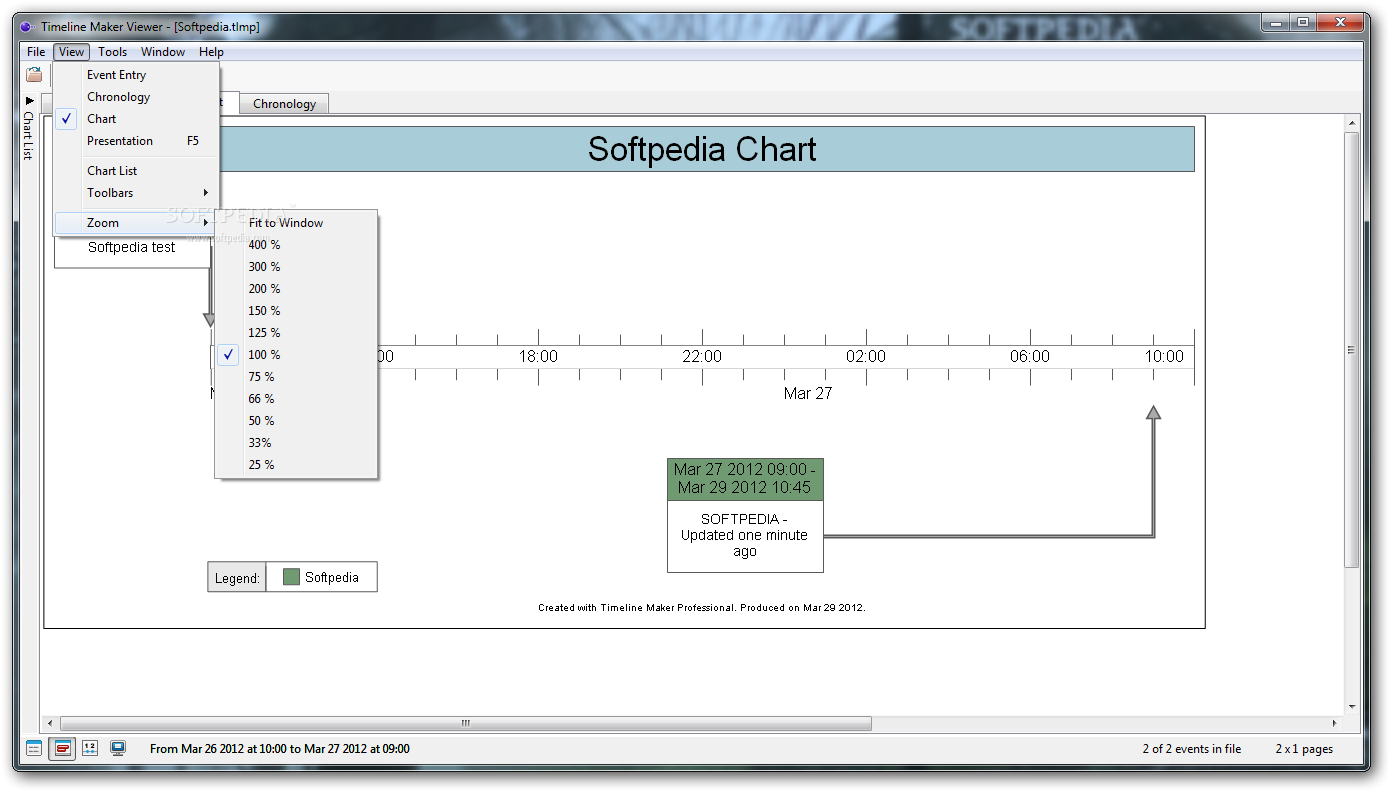Open the Help menu
Image resolution: width=1391 pixels, height=792 pixels.
(211, 52)
